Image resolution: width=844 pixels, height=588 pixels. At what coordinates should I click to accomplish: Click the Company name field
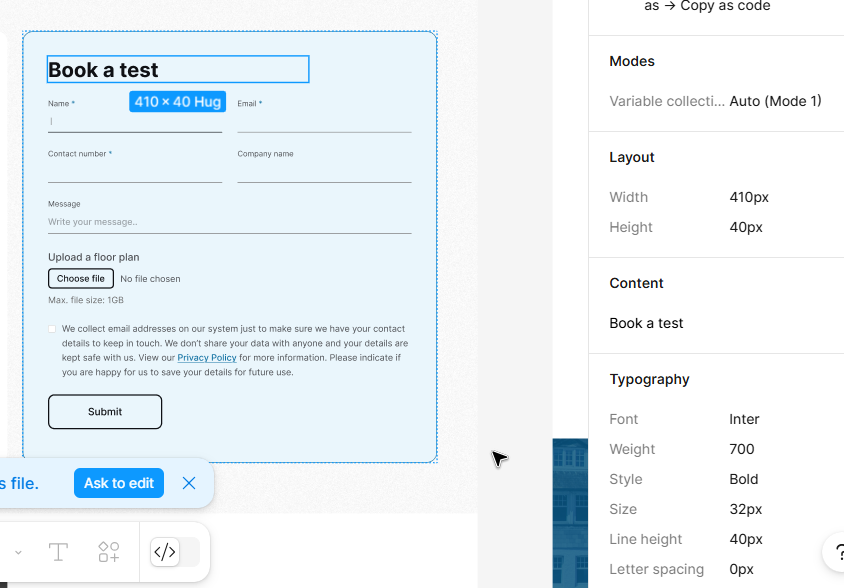[324, 173]
